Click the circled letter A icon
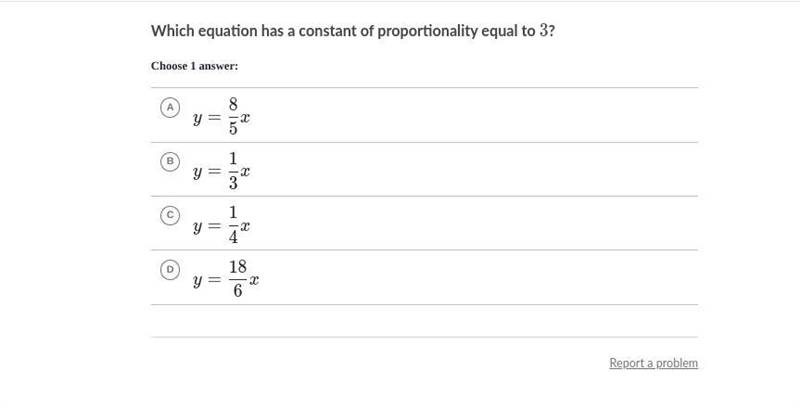Screen dimensions: 800x408 [x=170, y=108]
